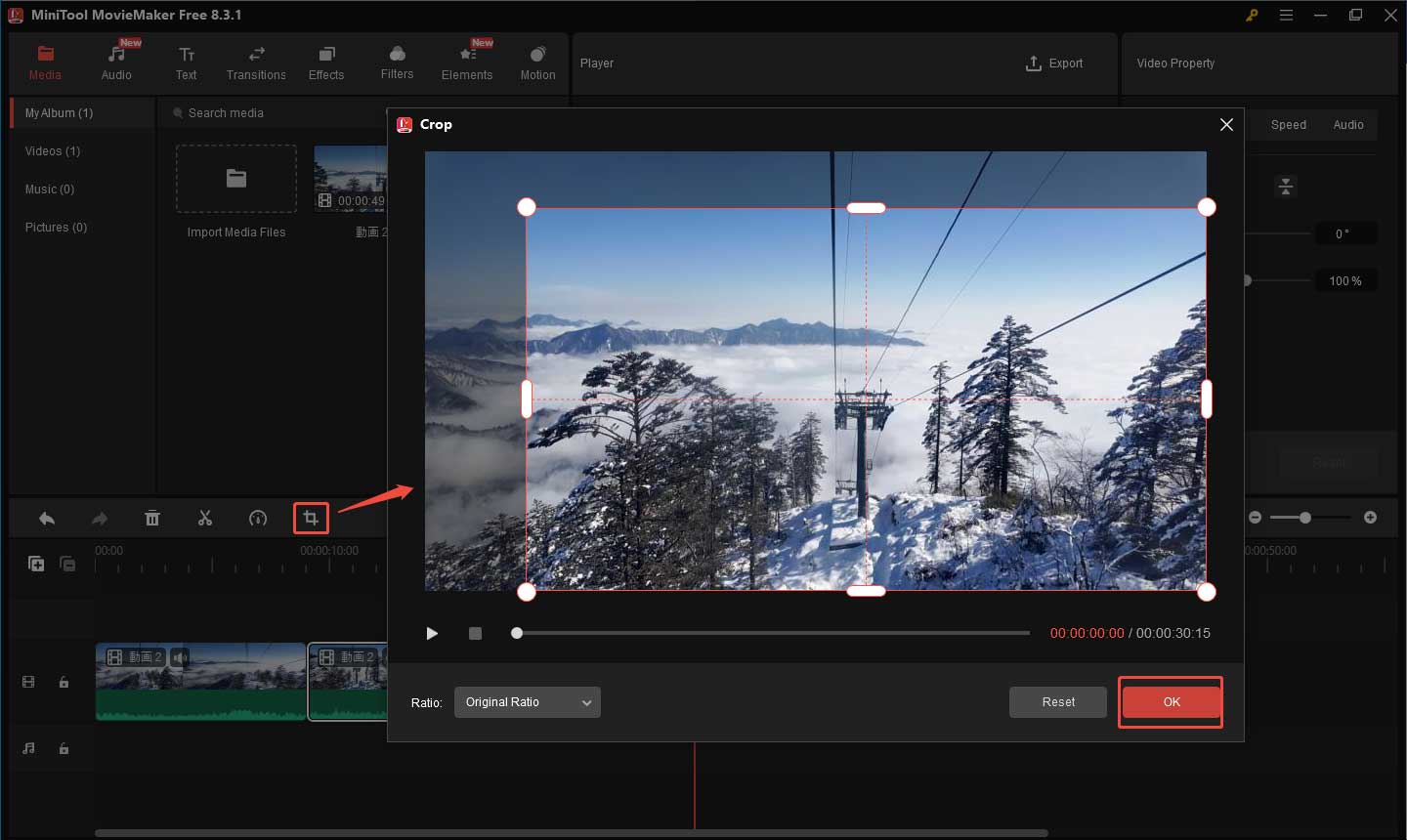
Task: Lock the video track
Action: click(x=64, y=682)
